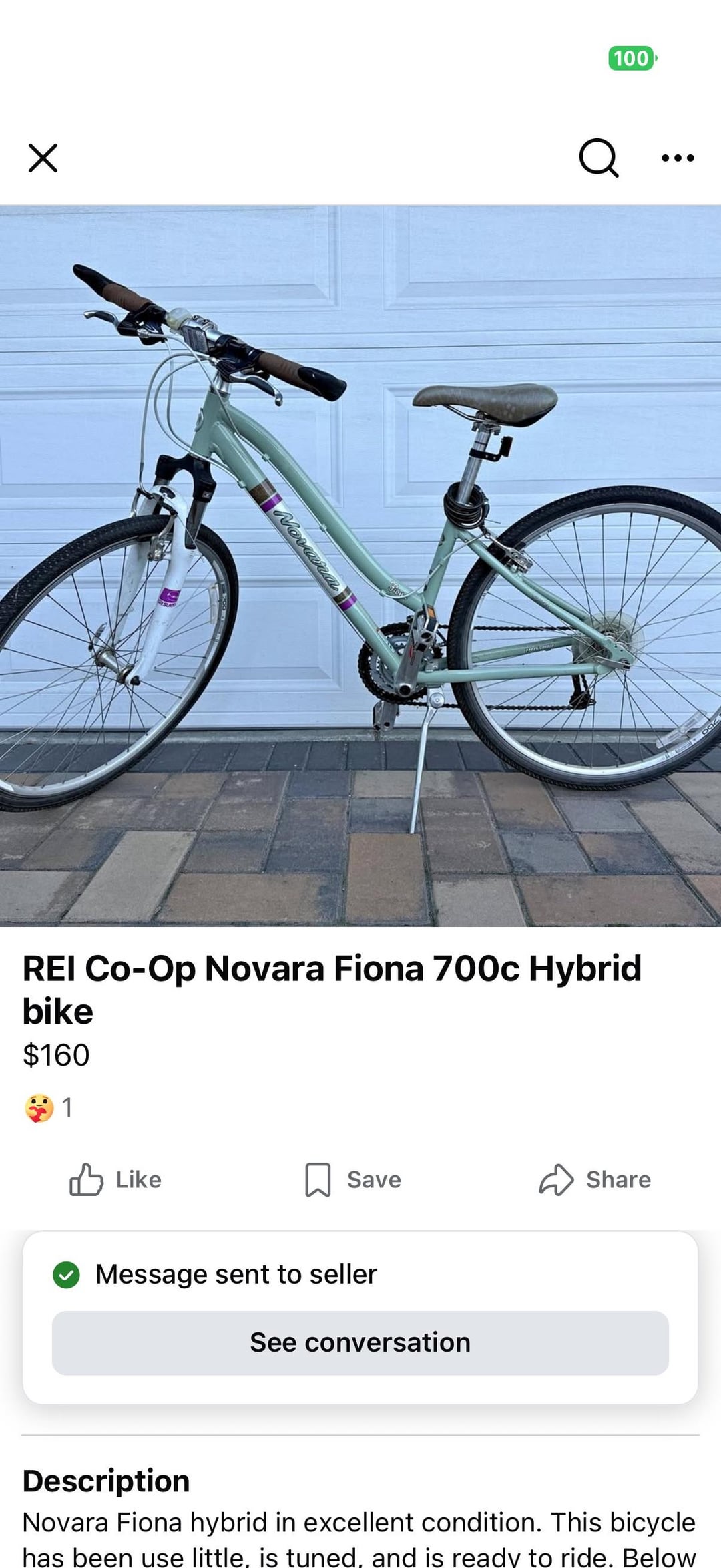Tap the Save label

coord(374,1179)
